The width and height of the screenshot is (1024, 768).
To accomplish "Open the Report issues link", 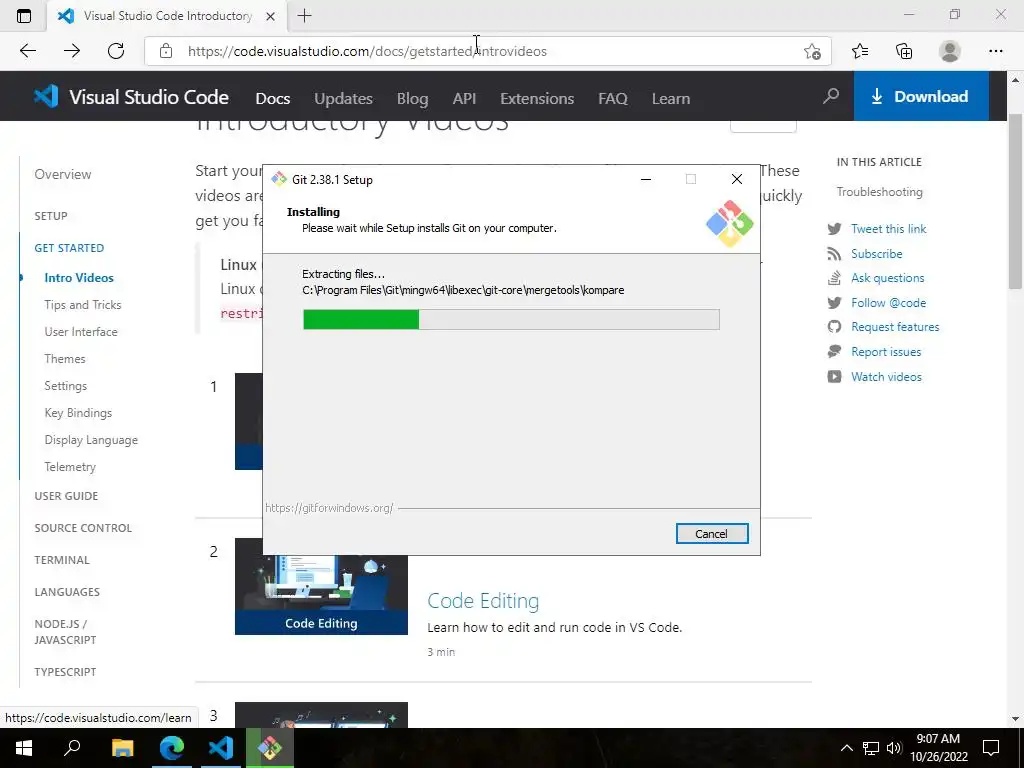I will [x=886, y=352].
